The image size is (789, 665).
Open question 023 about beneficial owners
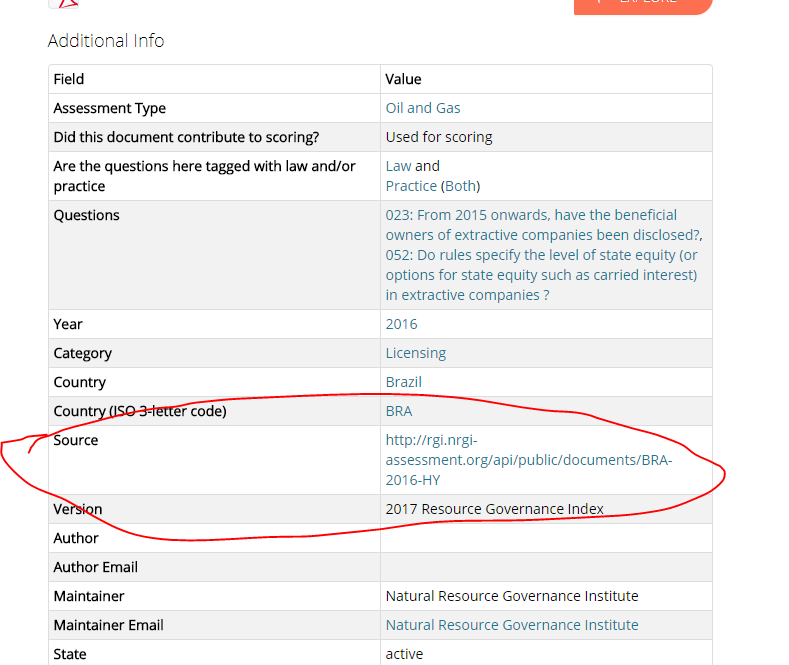(x=543, y=225)
